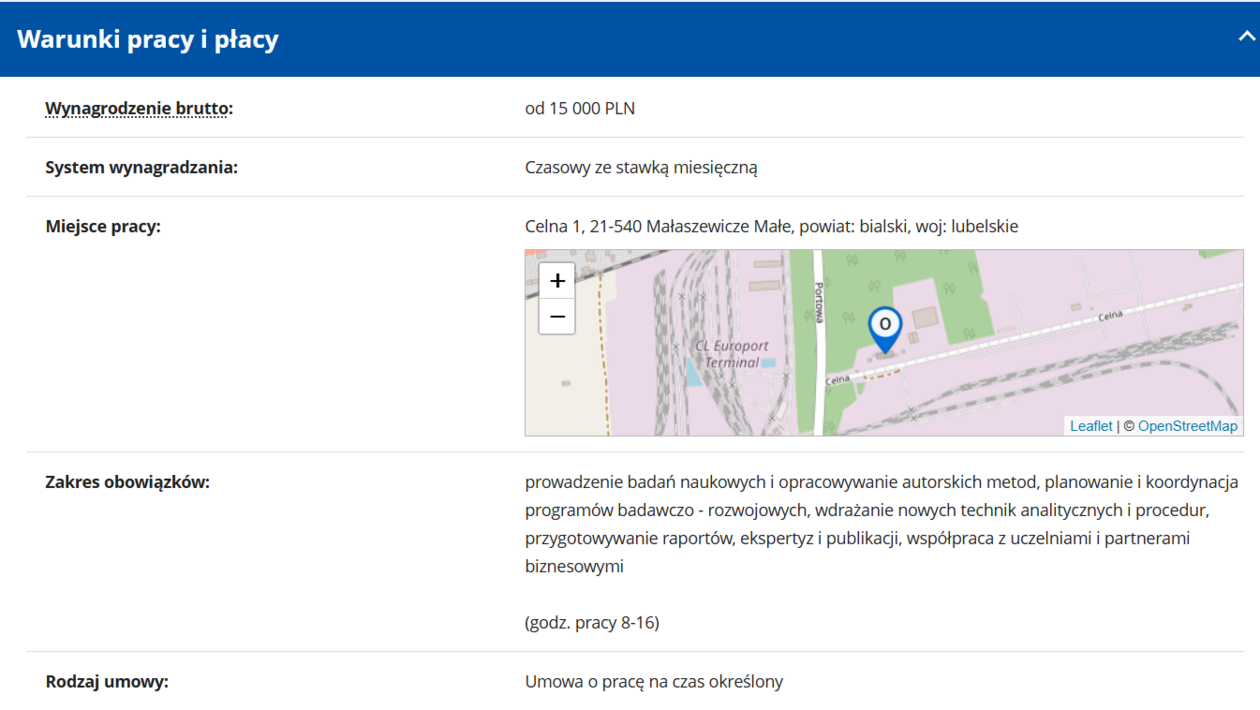Click the CL Europort Terminal map label
The height and width of the screenshot is (710, 1260).
733,354
